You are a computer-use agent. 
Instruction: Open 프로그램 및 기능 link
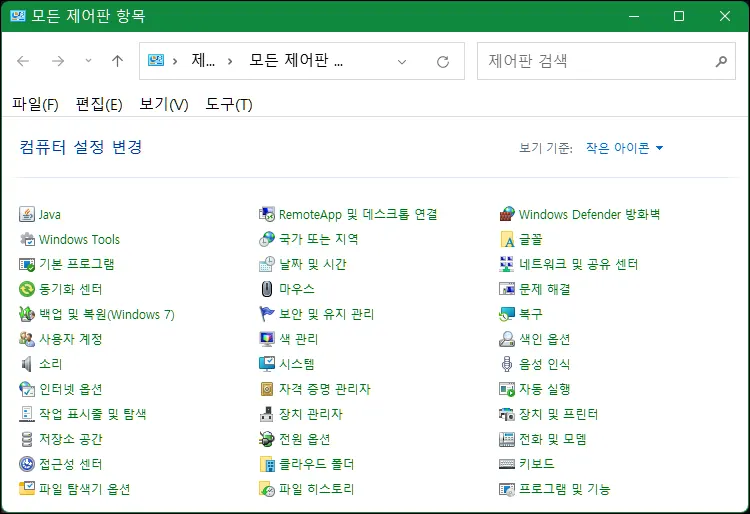click(x=565, y=489)
